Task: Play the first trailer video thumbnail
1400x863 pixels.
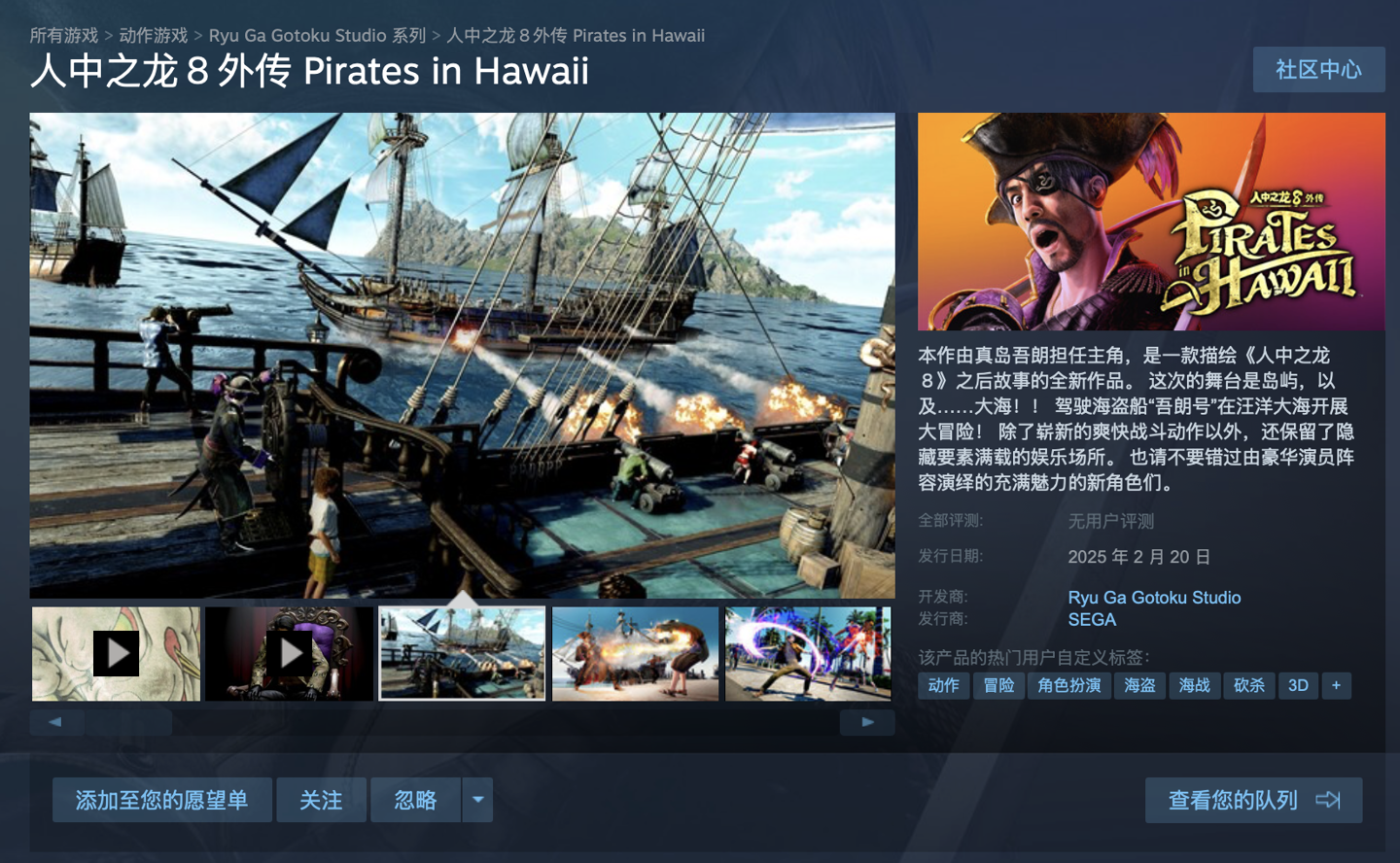Action: (x=116, y=653)
